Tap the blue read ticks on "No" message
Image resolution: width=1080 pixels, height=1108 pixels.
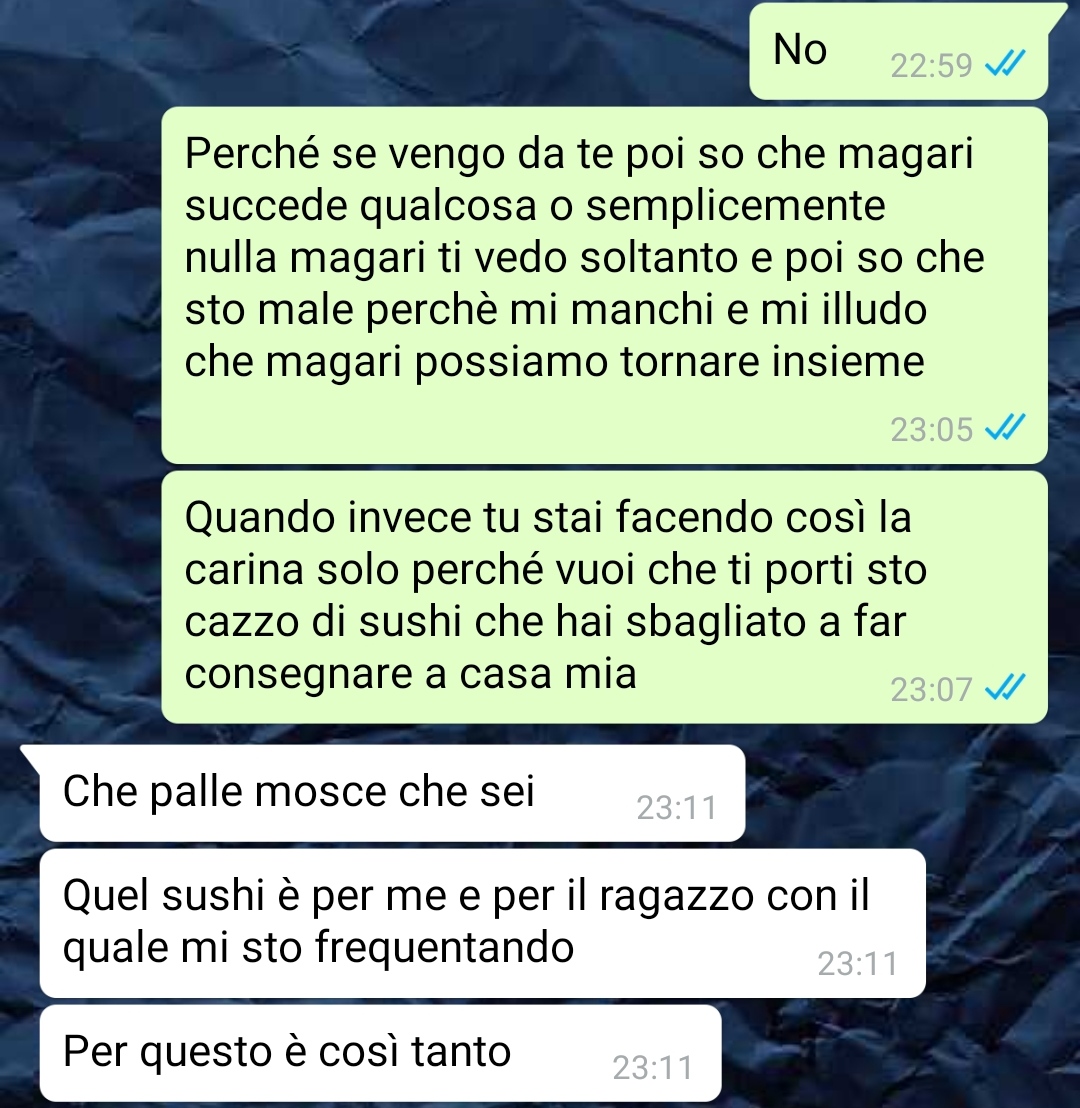click(1004, 66)
